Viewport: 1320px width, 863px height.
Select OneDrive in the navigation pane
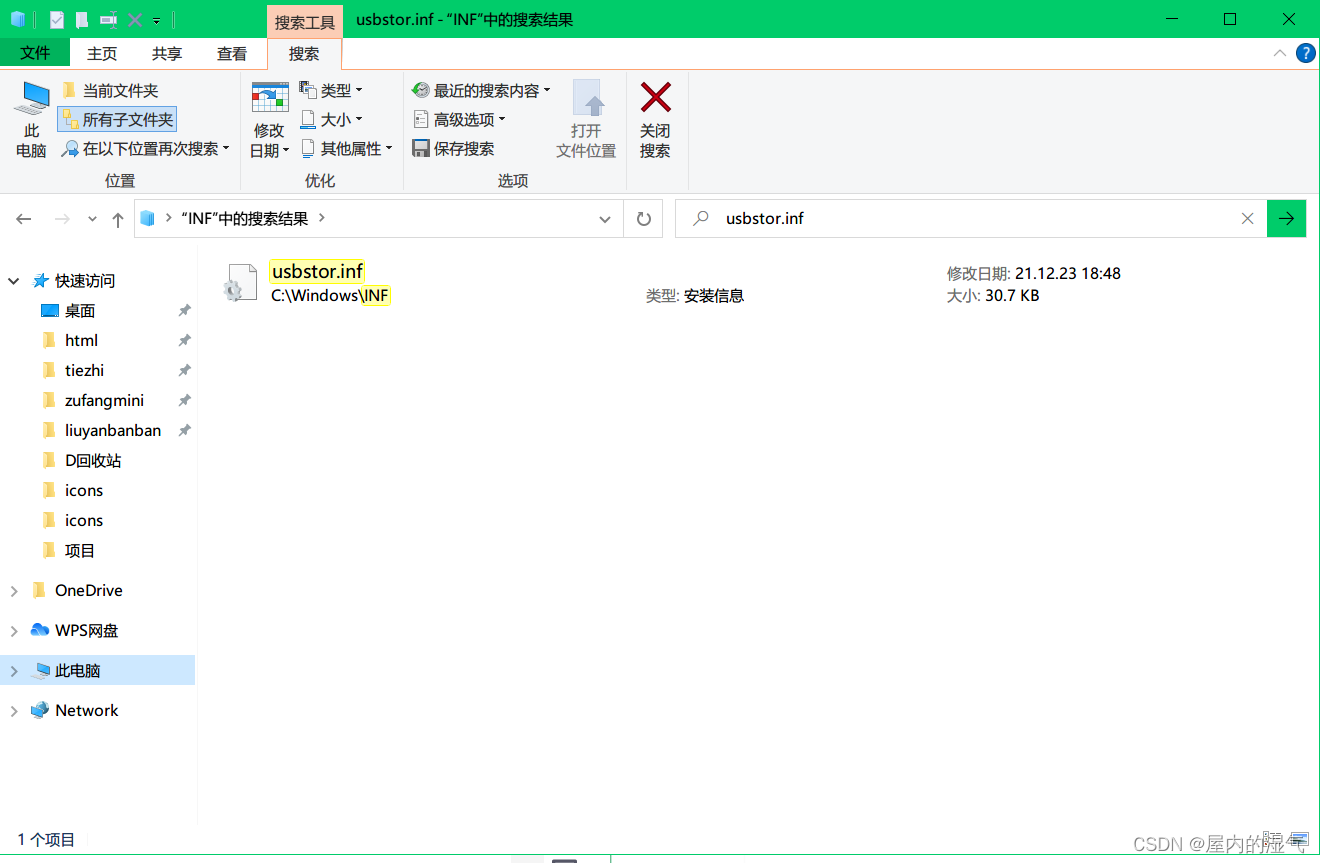[88, 591]
